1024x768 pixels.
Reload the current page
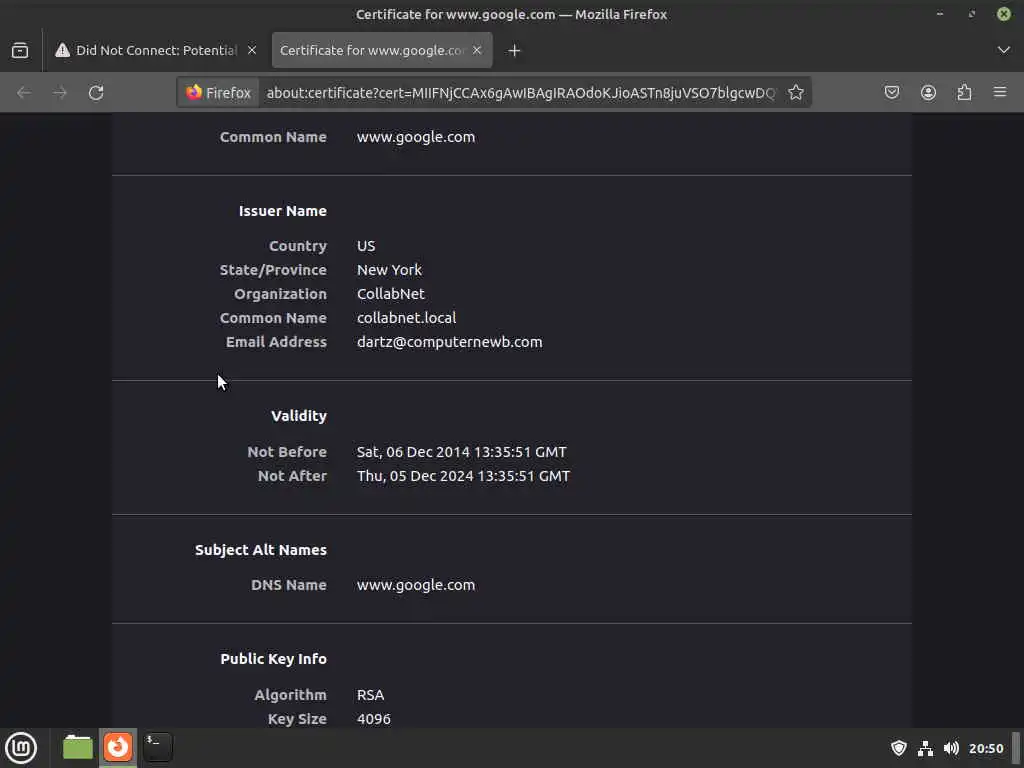96,93
